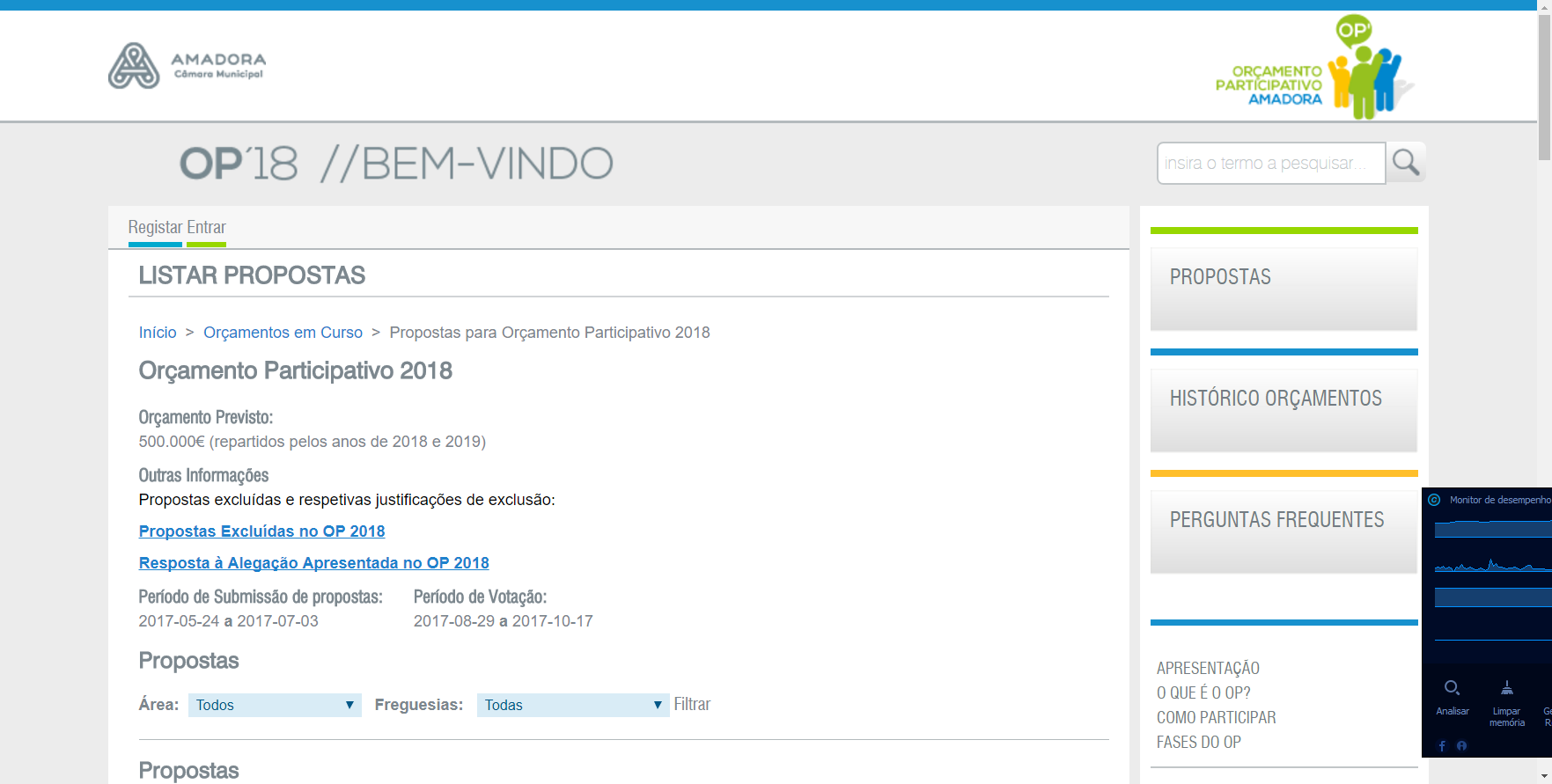Go to the APRESENTAÇÃO page
Screen dimensions: 1552x784
point(1208,668)
